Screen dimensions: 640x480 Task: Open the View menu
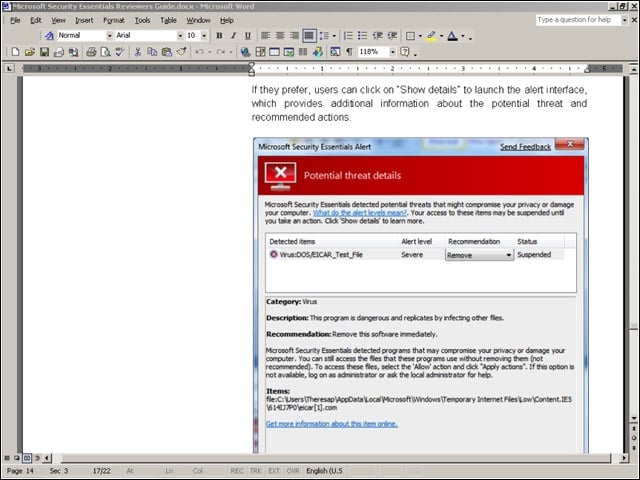point(58,20)
